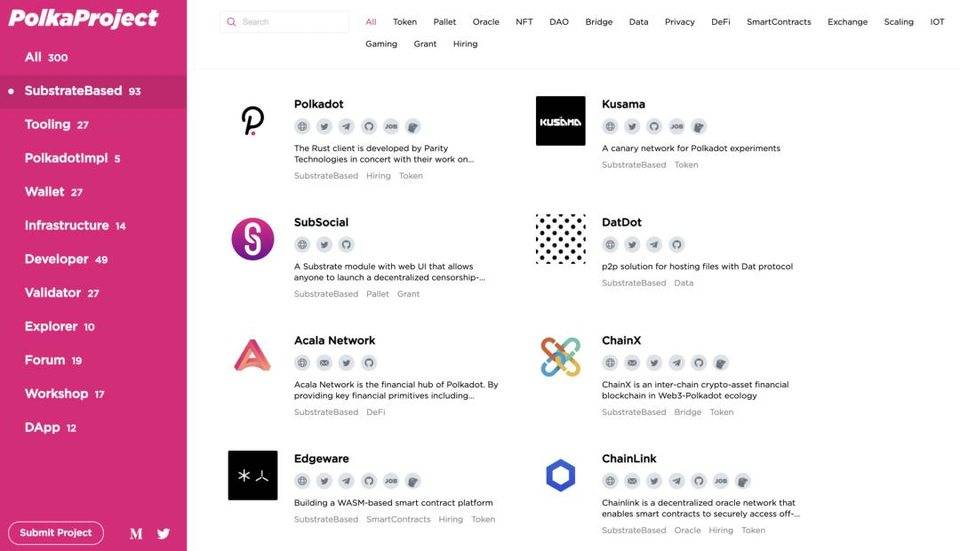Open the Medium icon in sidebar

(136, 533)
